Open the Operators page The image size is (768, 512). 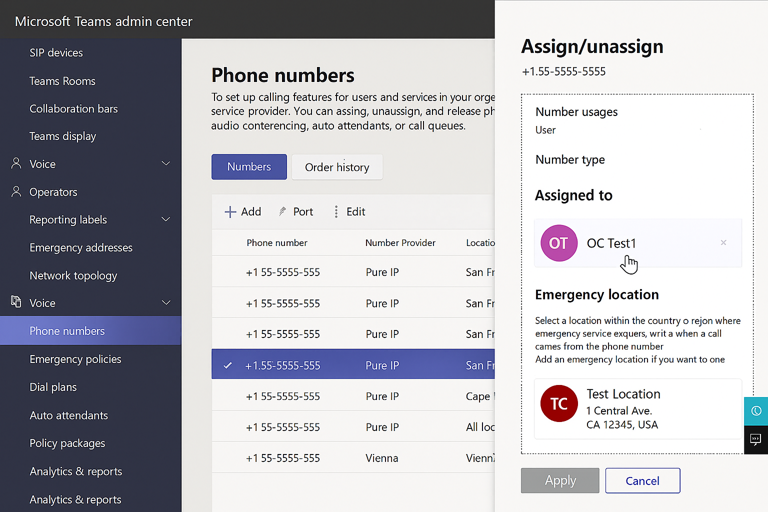[53, 192]
